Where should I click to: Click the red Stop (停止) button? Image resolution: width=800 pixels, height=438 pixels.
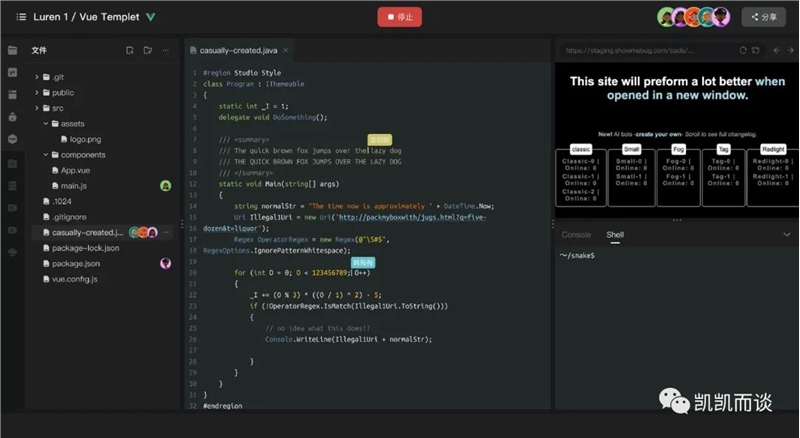click(x=399, y=17)
